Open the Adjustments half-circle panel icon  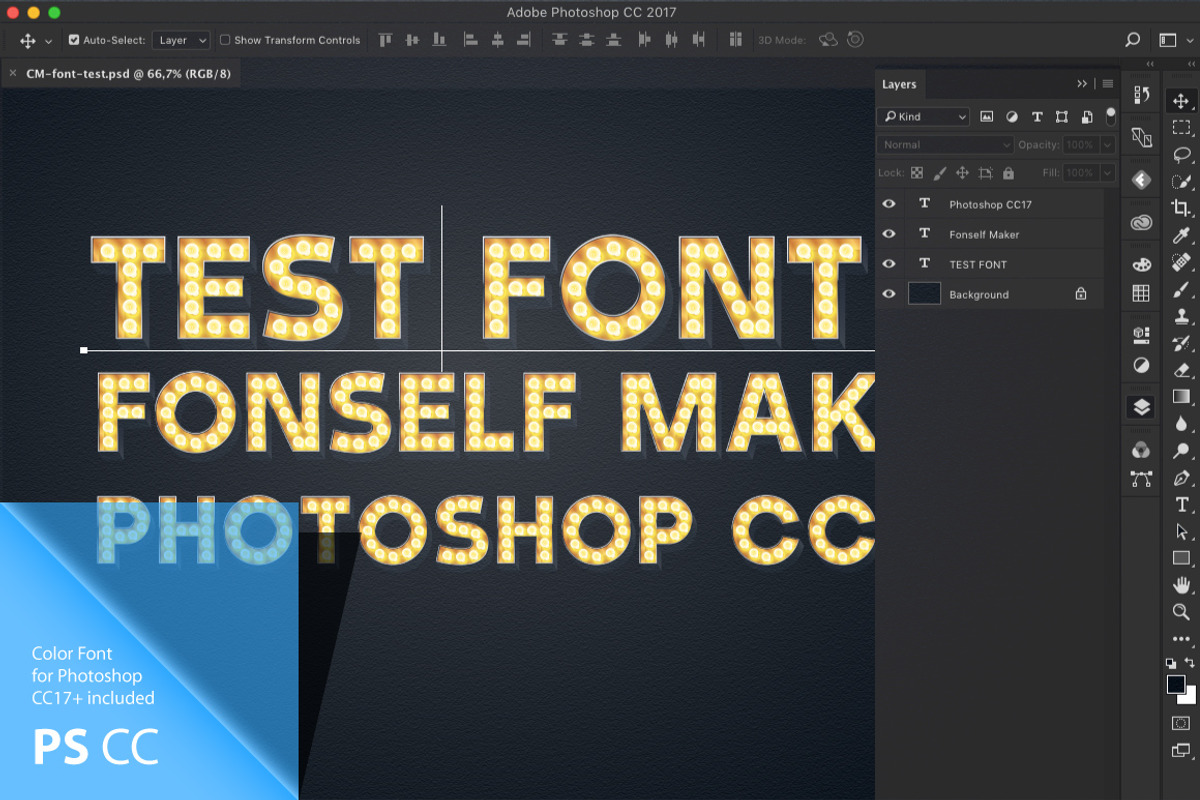coord(1141,365)
